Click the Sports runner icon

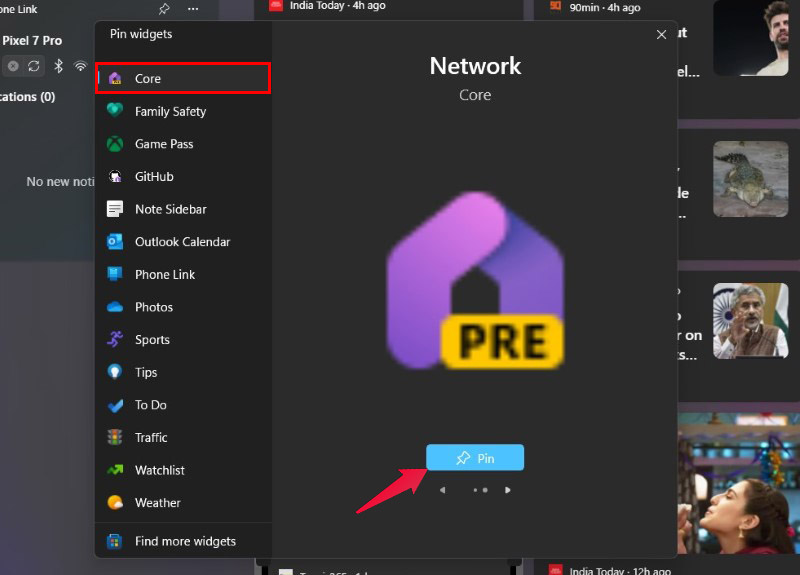115,339
